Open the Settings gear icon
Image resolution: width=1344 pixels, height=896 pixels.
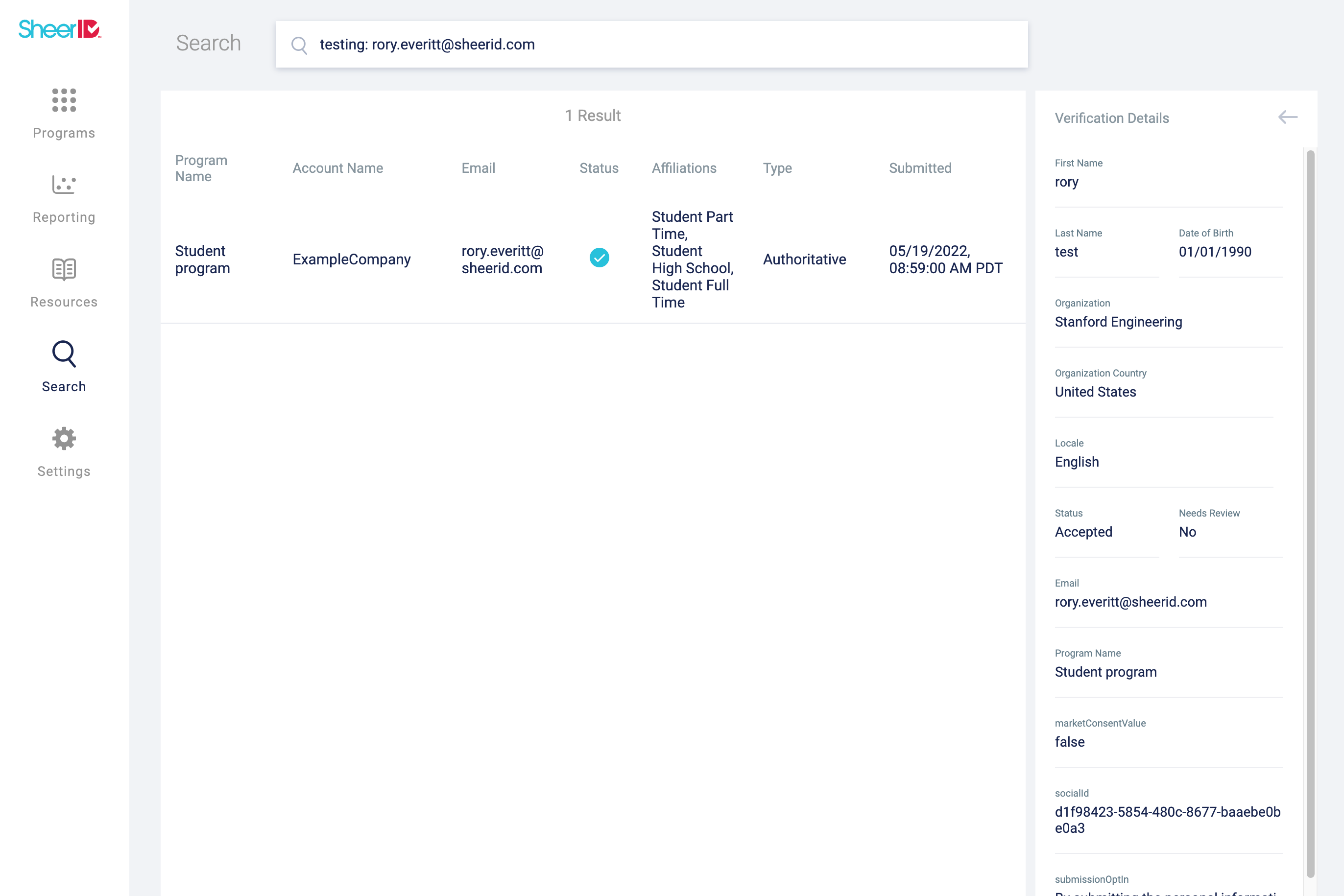click(x=64, y=438)
